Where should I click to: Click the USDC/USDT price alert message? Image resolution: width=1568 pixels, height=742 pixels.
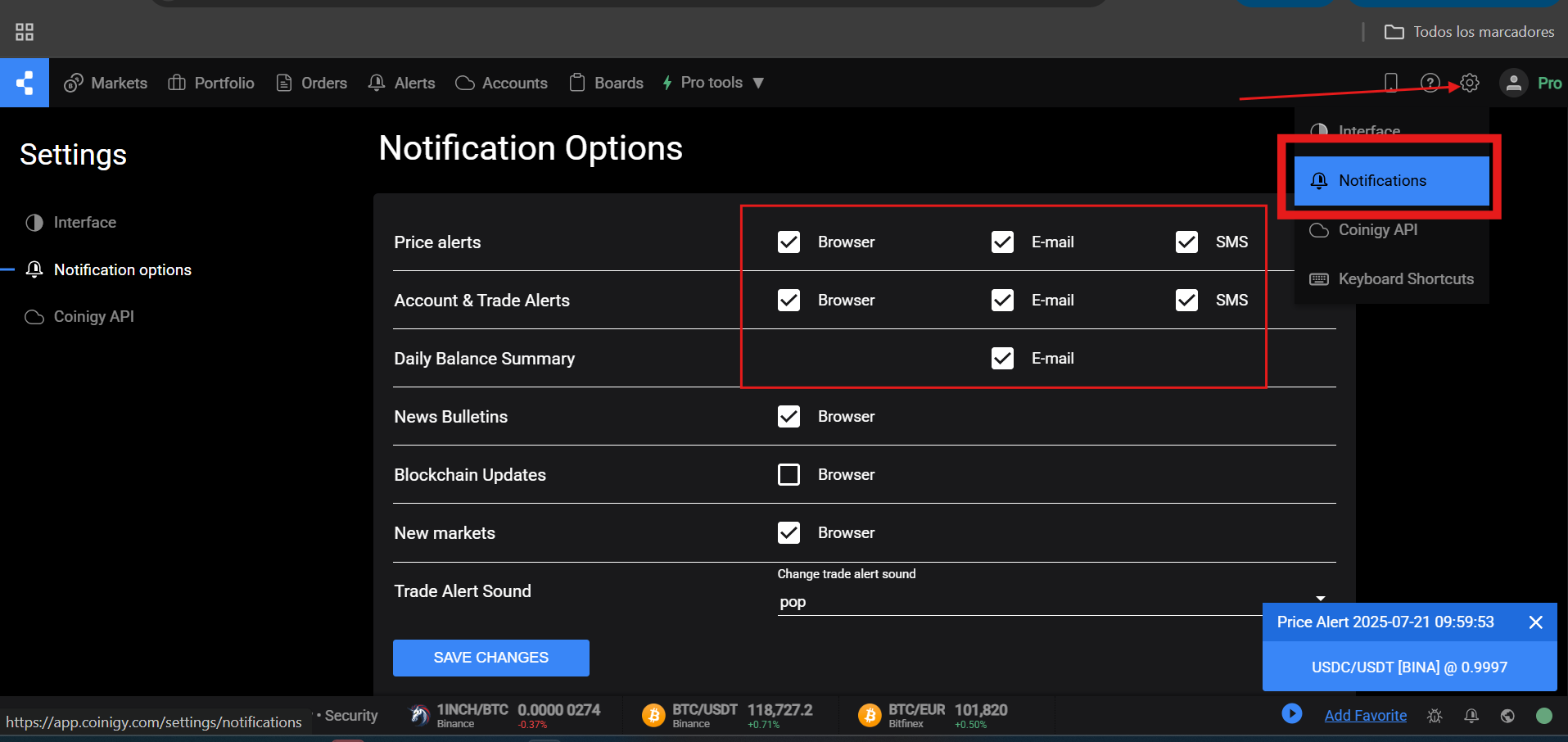coord(1409,667)
